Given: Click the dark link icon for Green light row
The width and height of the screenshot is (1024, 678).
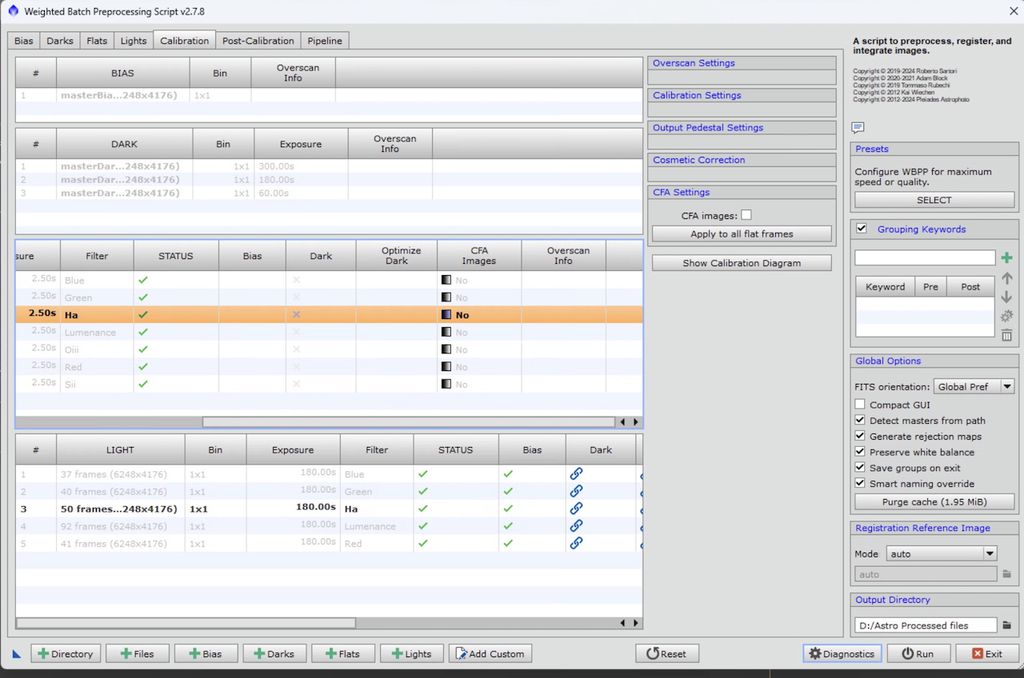Looking at the screenshot, I should (x=576, y=491).
